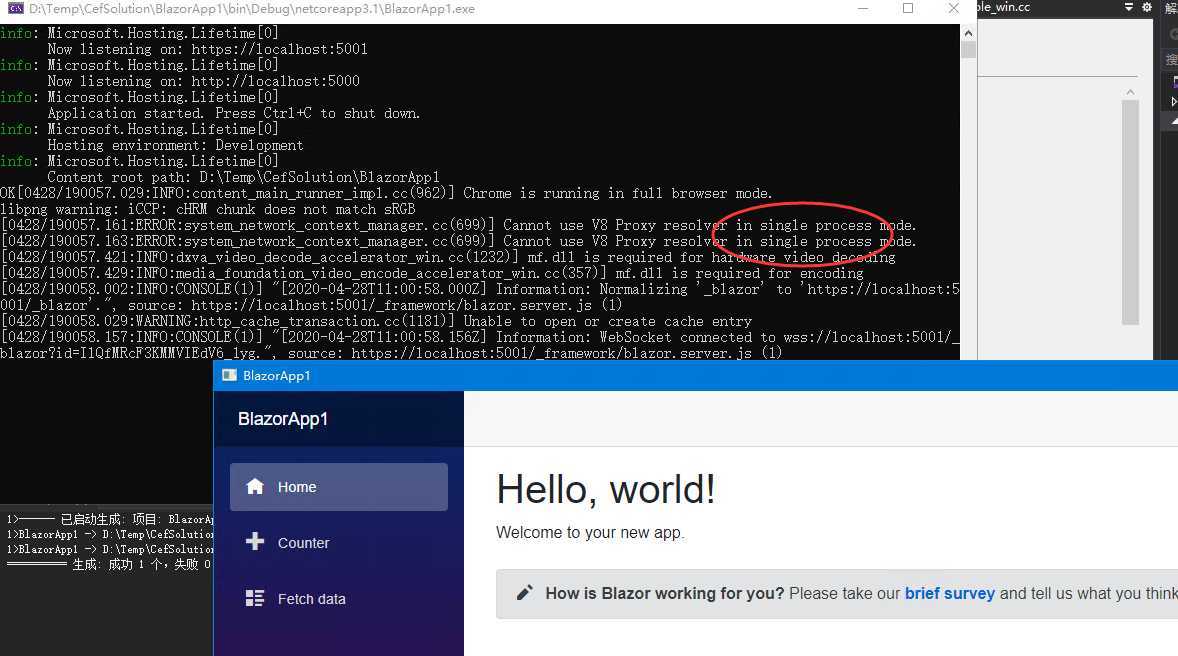The image size is (1178, 656).
Task: Click the Fetch data list icon
Action: [255, 598]
